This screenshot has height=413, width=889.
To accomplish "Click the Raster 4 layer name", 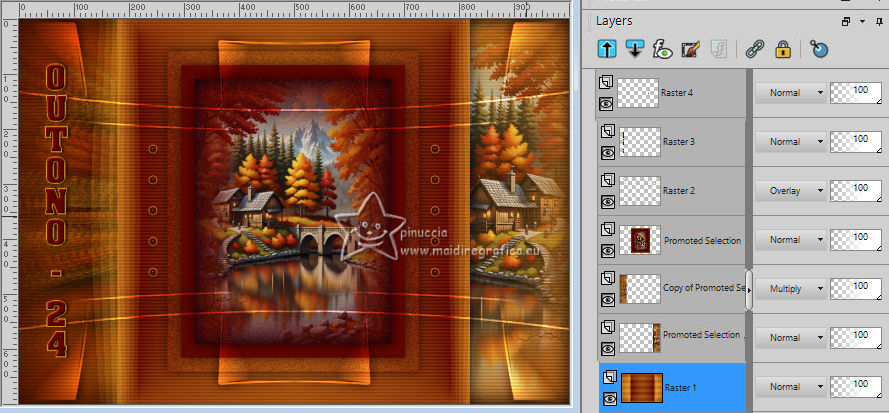I will pos(677,93).
